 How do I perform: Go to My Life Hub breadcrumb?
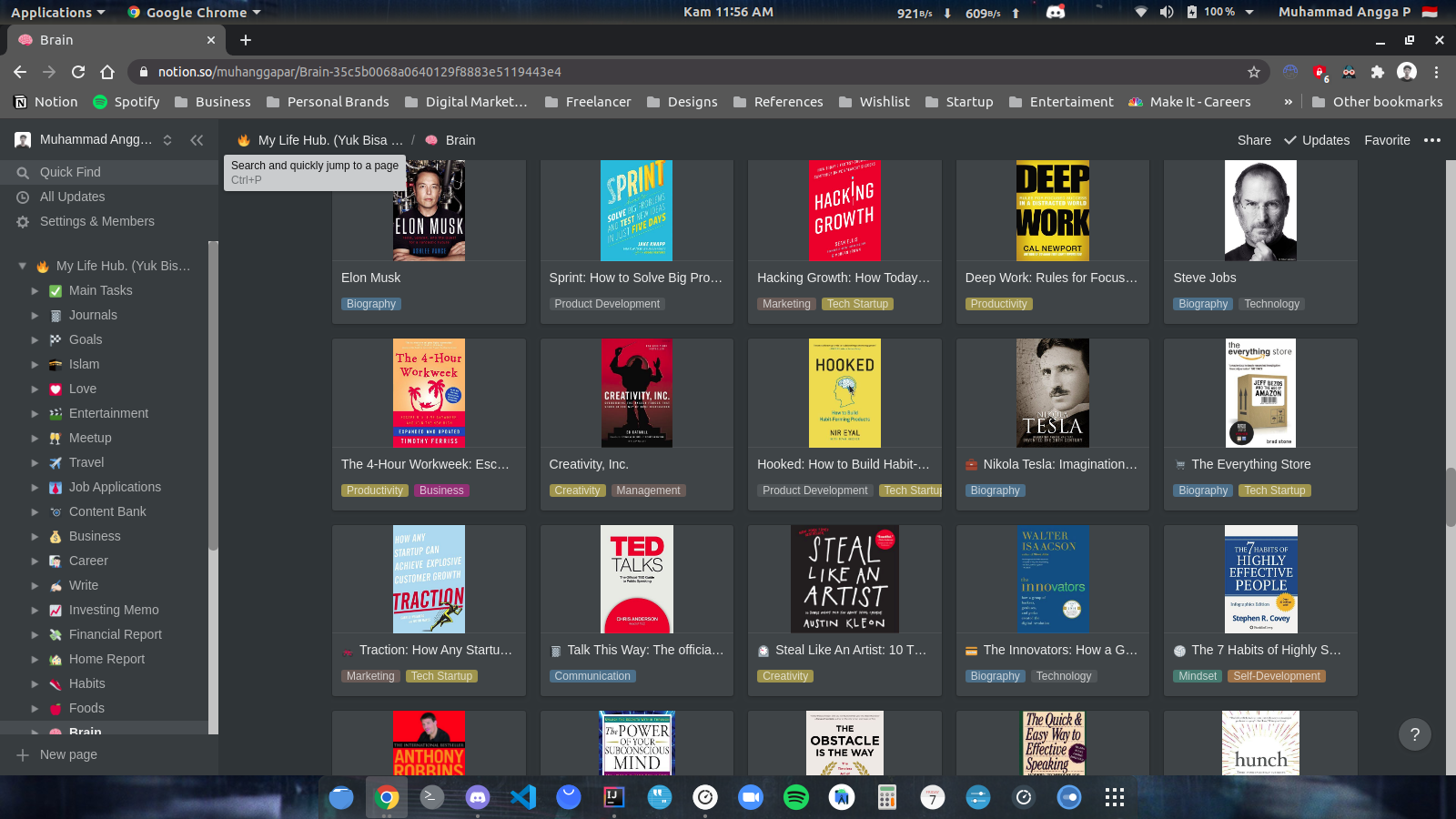pyautogui.click(x=319, y=140)
